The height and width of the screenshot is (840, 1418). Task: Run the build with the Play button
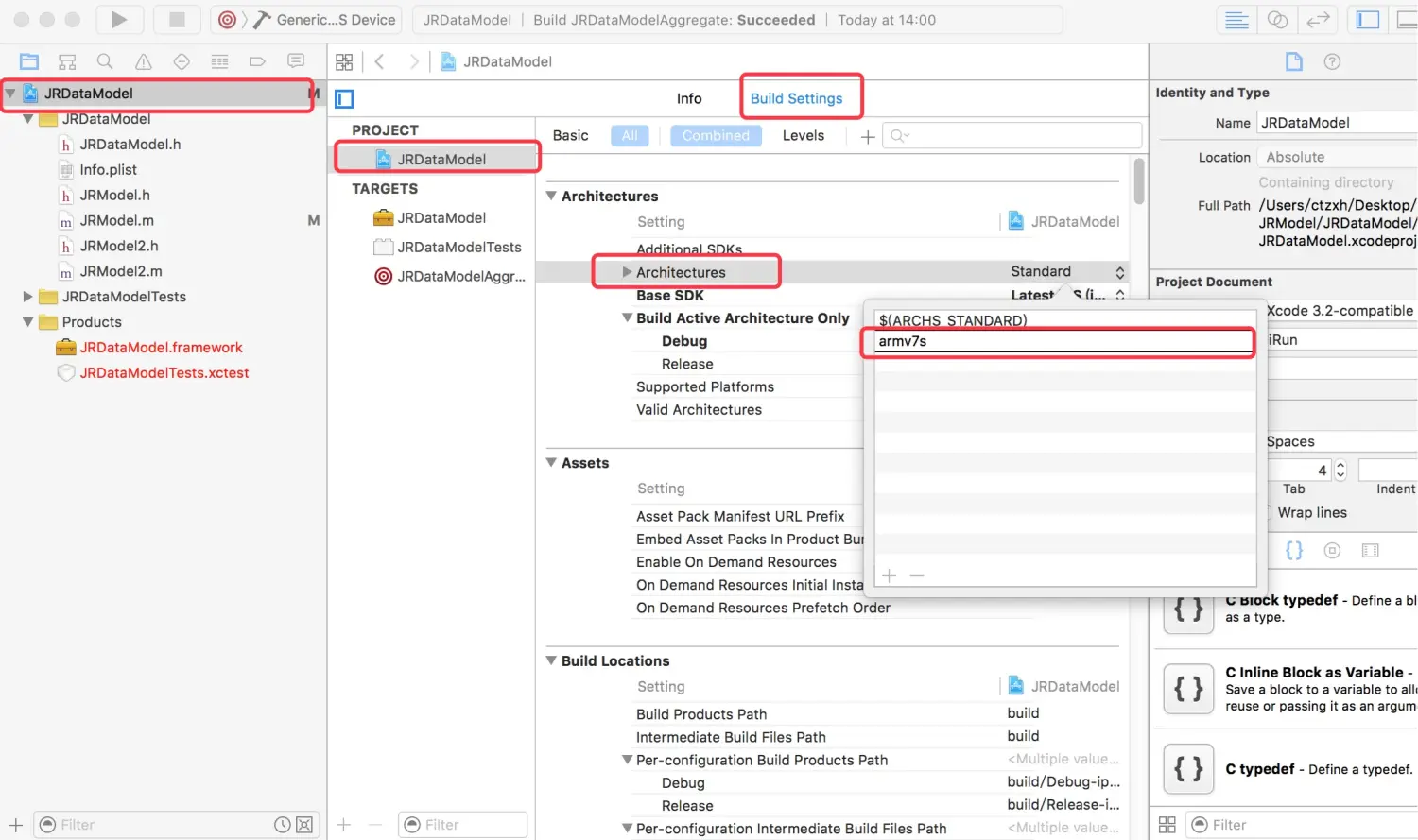coord(119,19)
